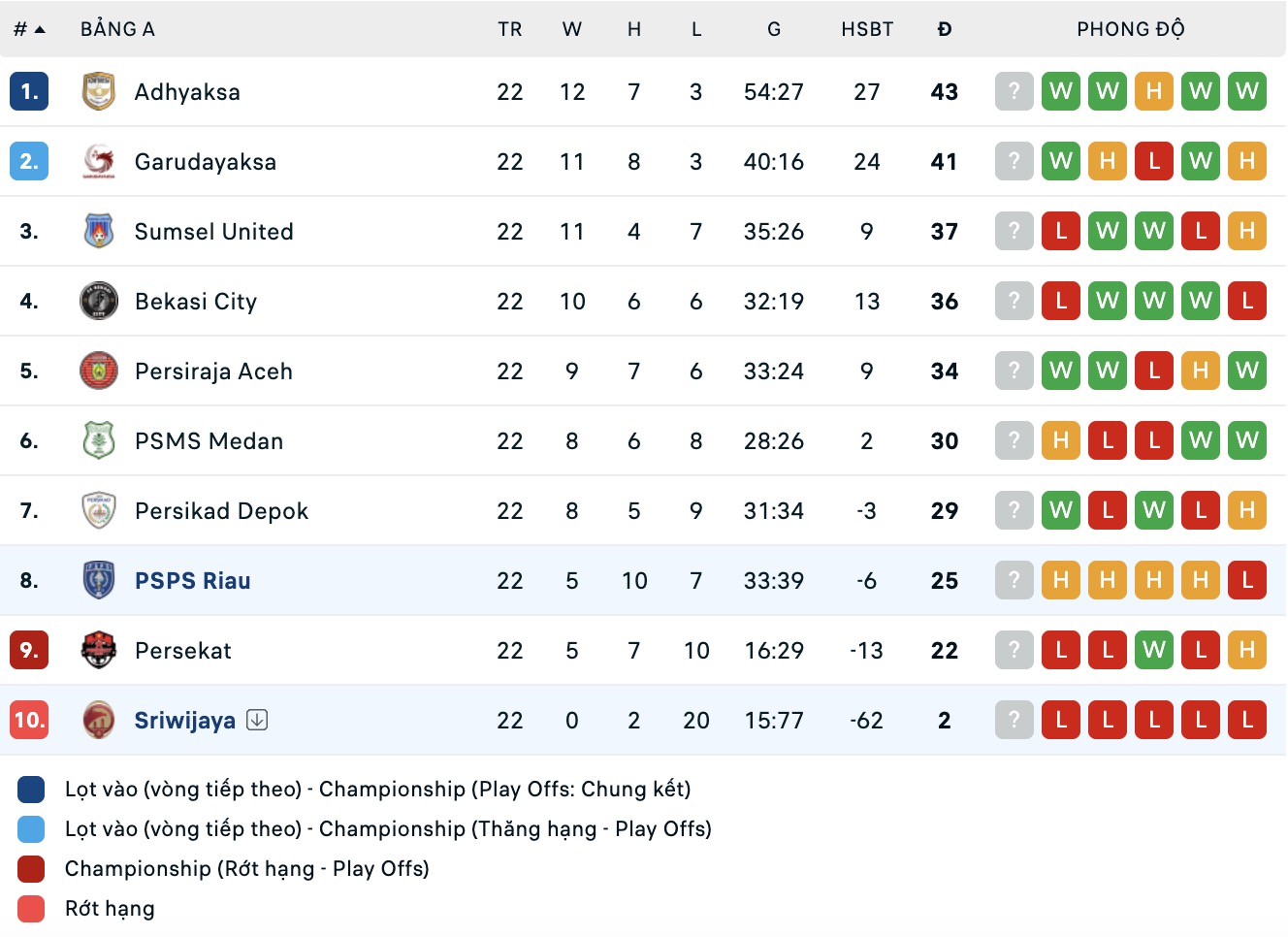Open the Sriwijaya team page link

click(x=184, y=721)
